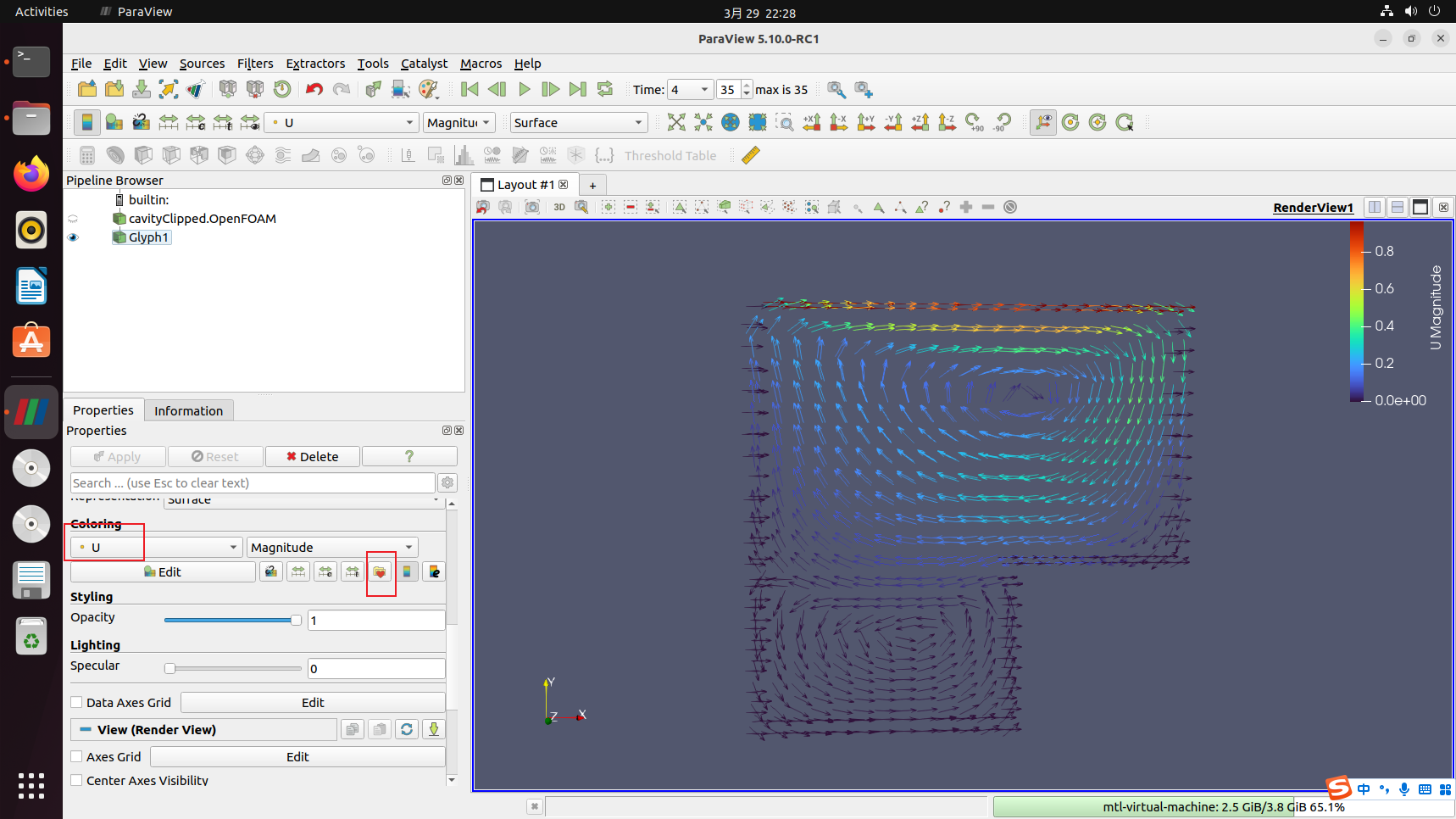The image size is (1456, 819).
Task: Open Coloring U array dropdown in Properties
Action: point(157,548)
